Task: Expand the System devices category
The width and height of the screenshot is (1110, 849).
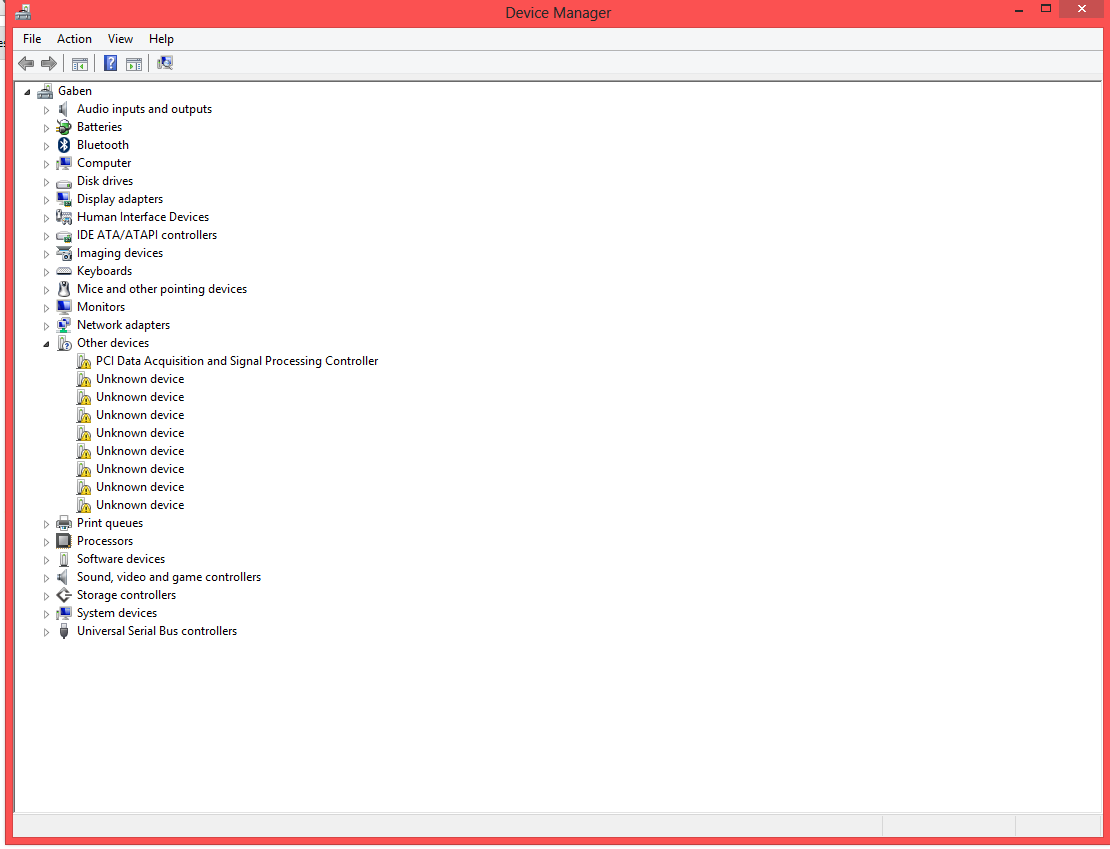Action: coord(47,614)
